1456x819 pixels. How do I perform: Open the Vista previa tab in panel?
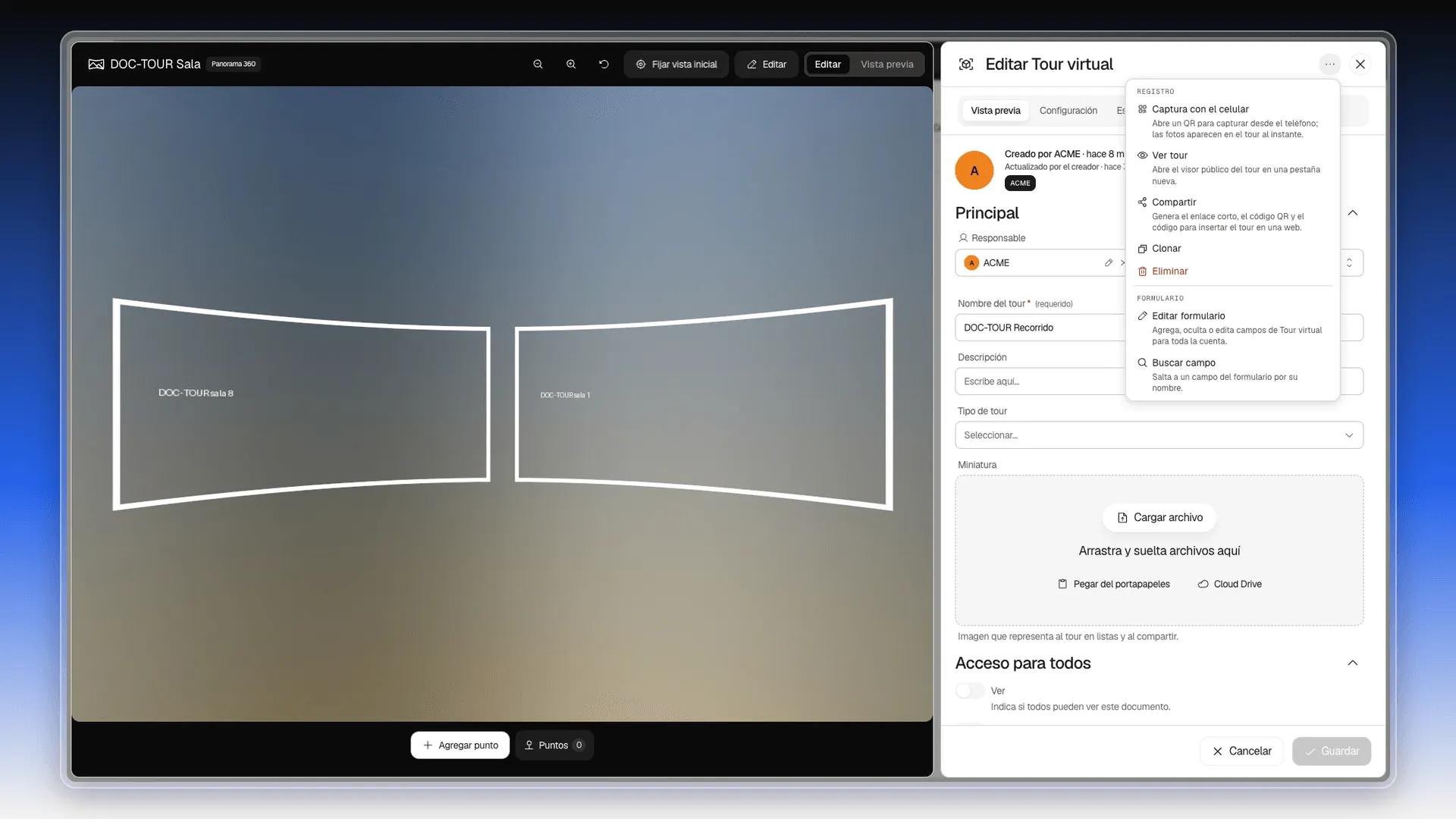click(995, 111)
